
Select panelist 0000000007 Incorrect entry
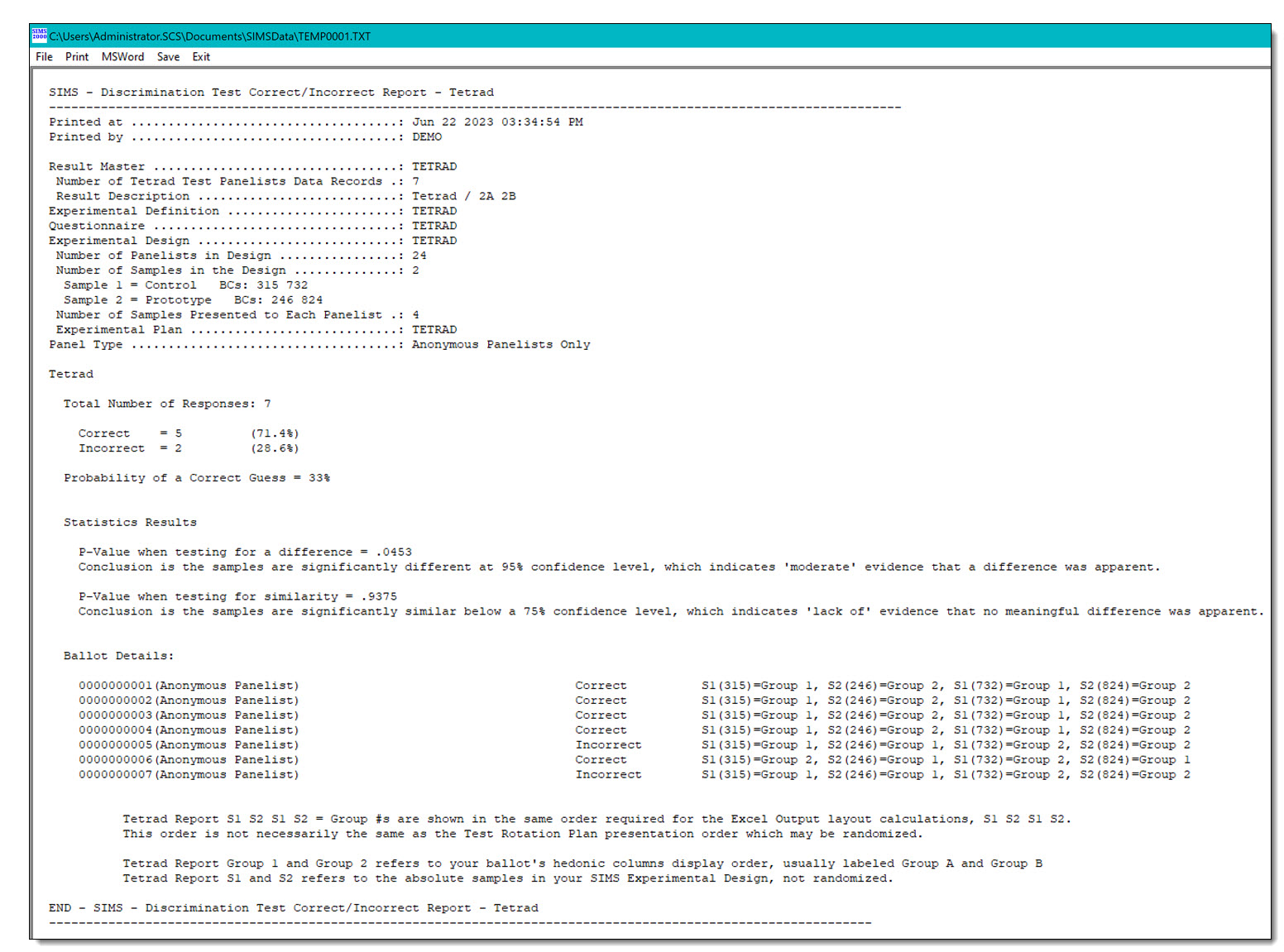tap(608, 774)
